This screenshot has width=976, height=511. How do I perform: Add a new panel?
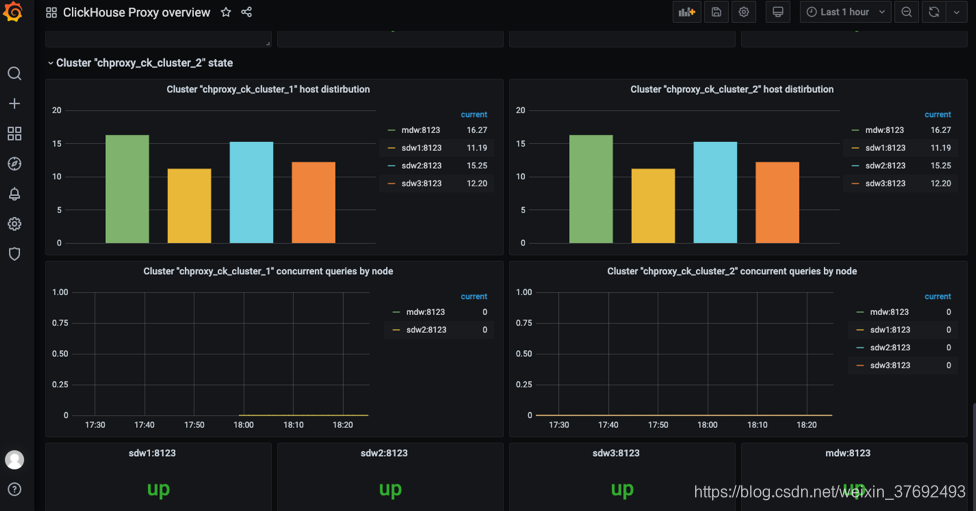[687, 12]
